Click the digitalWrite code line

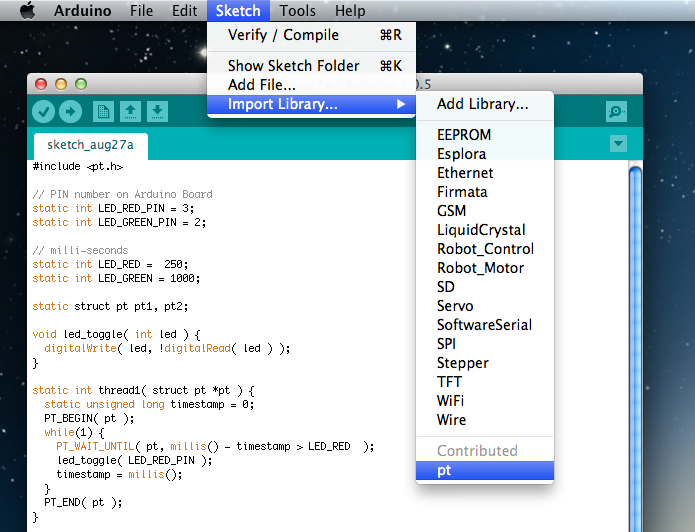click(x=167, y=348)
